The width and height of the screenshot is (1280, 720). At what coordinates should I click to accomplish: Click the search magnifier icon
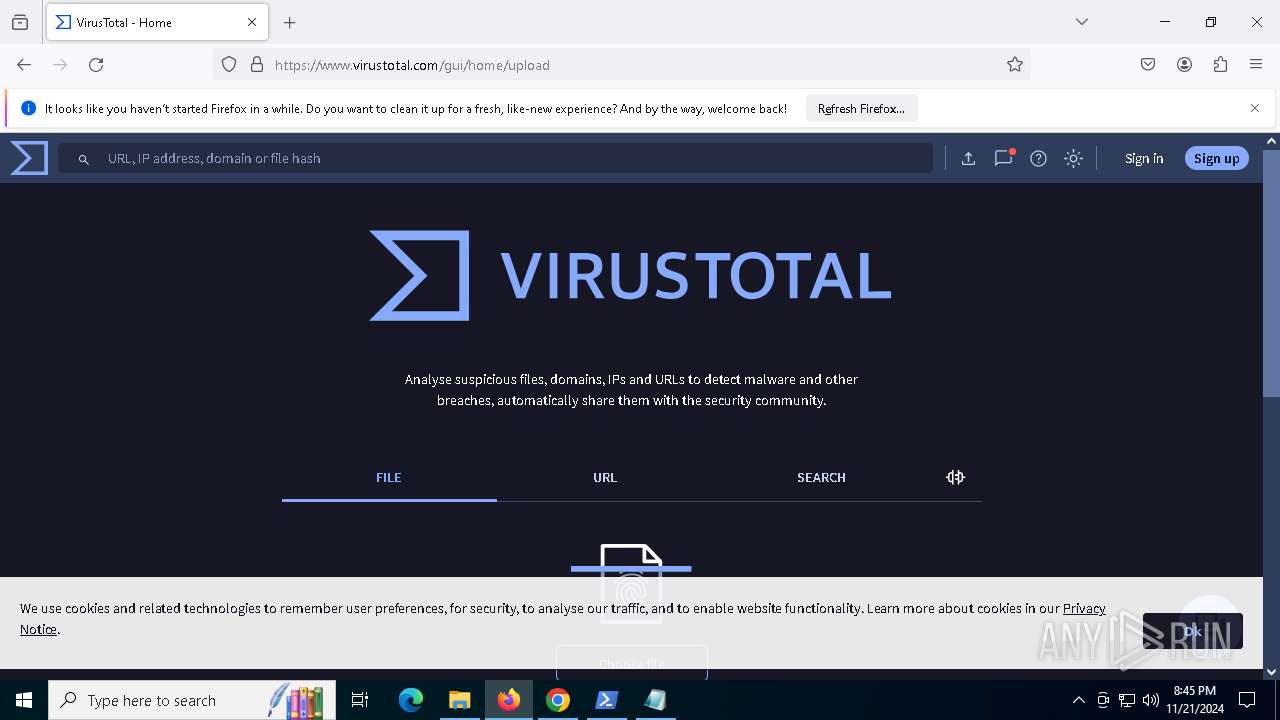point(84,159)
